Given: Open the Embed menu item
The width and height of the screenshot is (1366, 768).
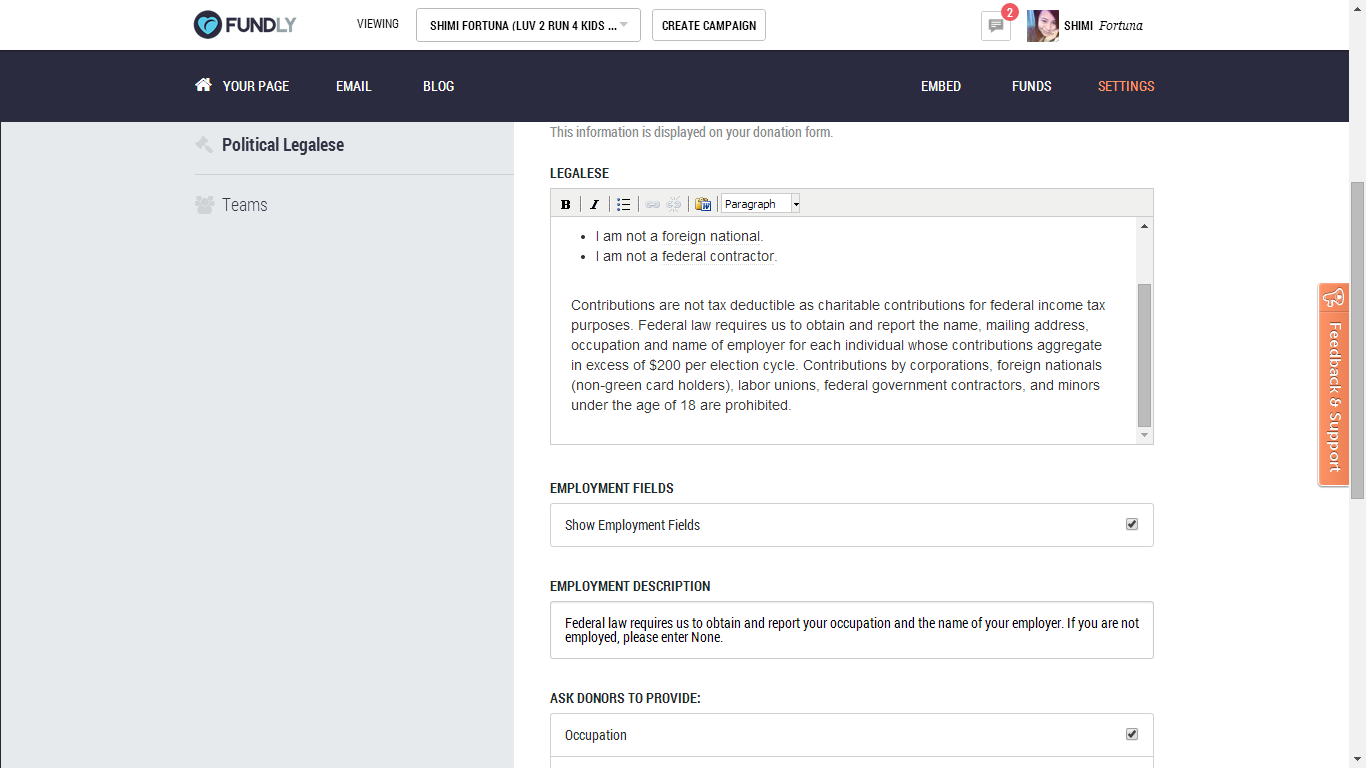Looking at the screenshot, I should pos(941,86).
